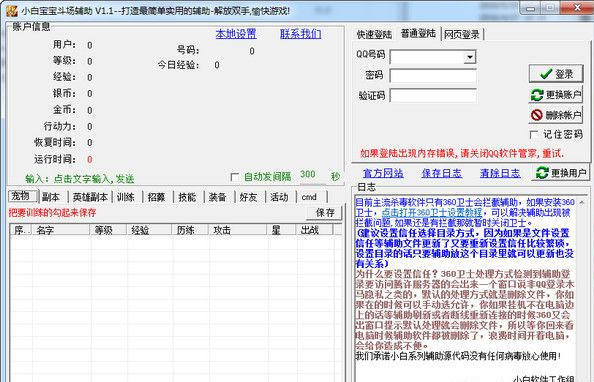Screen dimensions: 594x382
Task: Open the 本地设置 link
Action: (236, 34)
